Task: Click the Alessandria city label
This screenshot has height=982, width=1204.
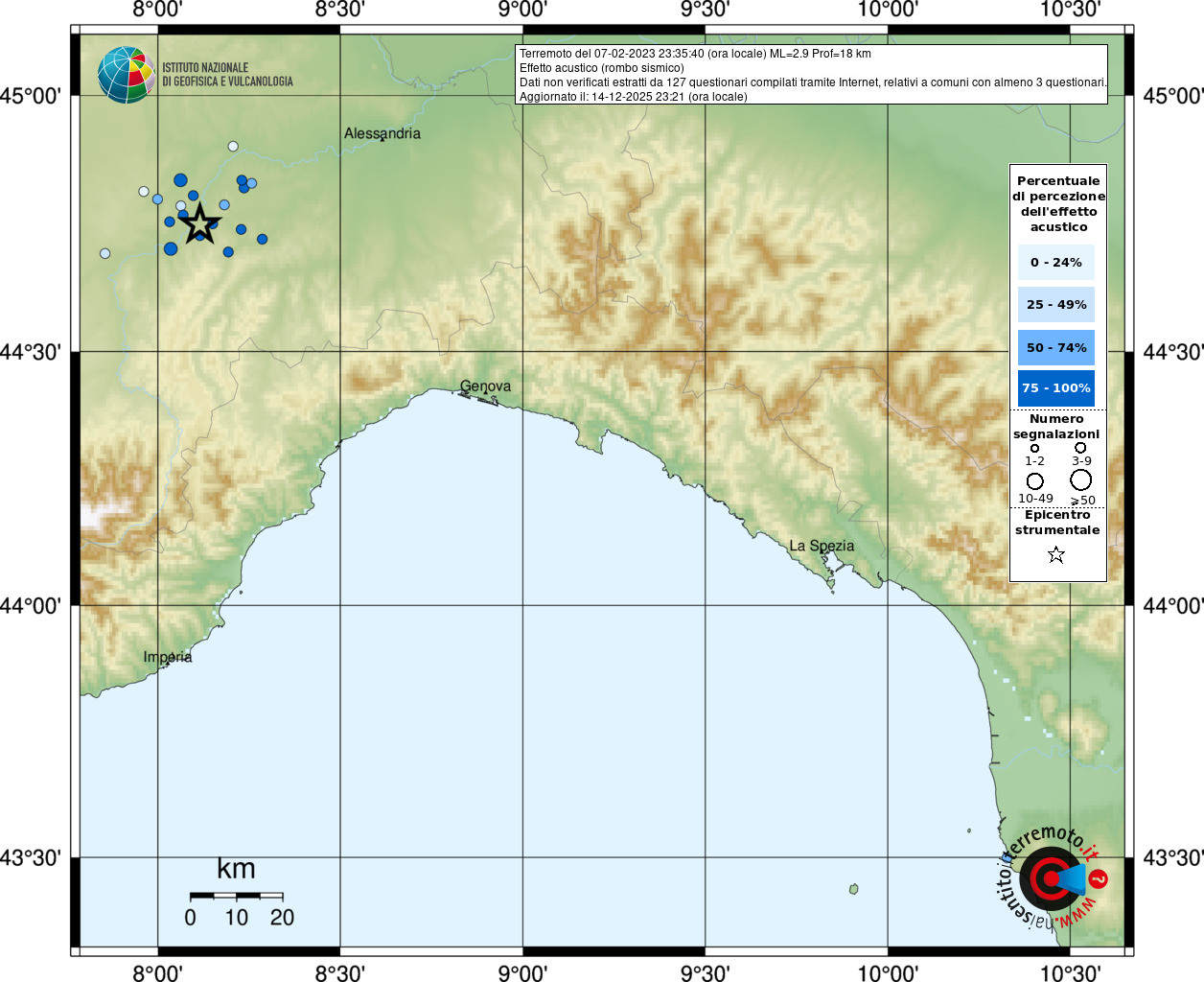Action: [x=382, y=133]
